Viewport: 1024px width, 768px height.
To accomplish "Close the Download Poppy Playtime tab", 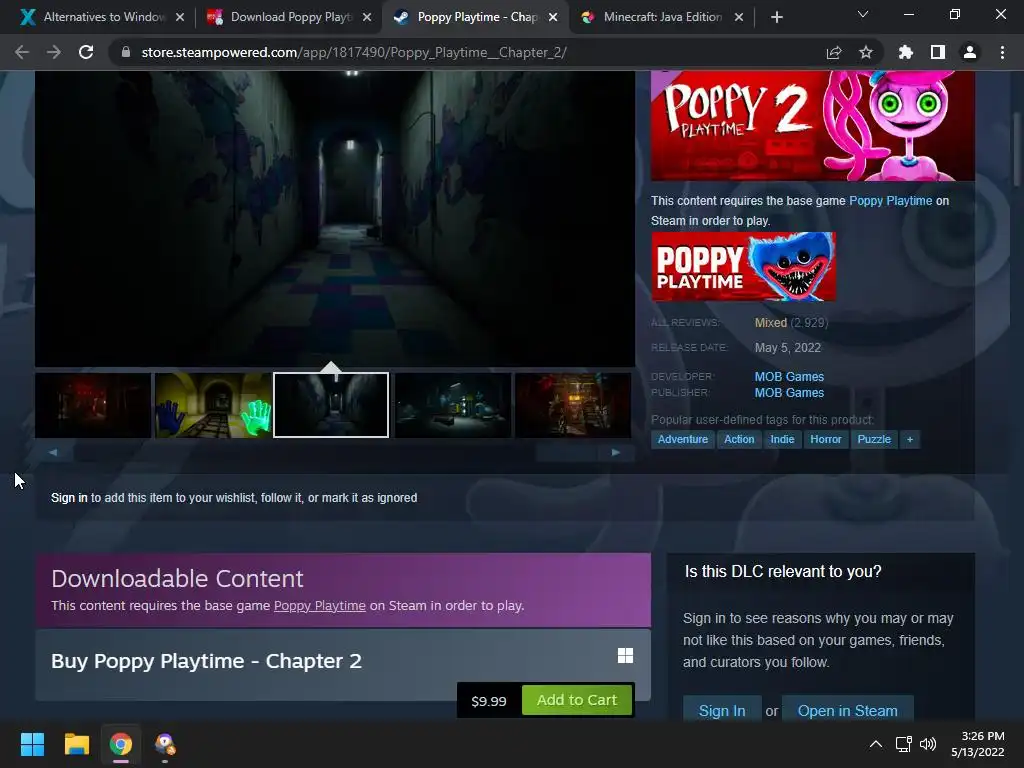I will coord(367,17).
